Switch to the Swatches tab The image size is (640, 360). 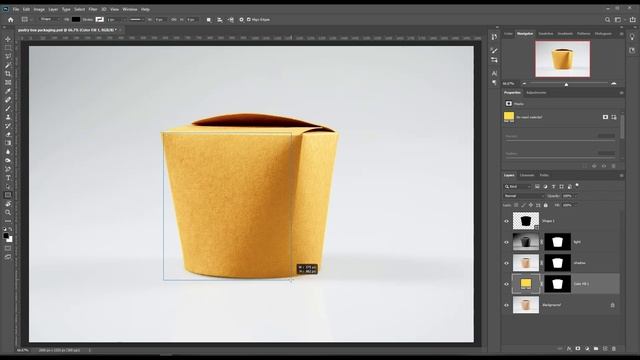pyautogui.click(x=545, y=34)
